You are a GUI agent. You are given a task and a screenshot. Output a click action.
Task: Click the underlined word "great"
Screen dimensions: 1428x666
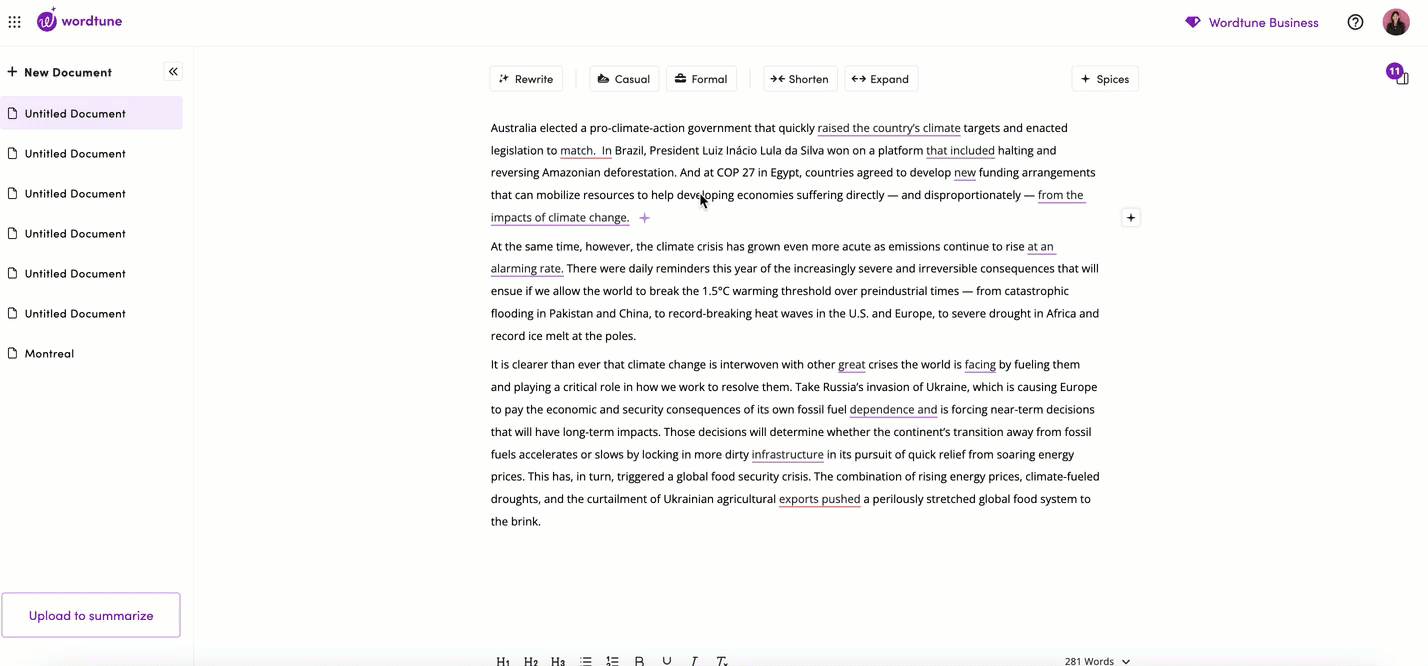852,365
